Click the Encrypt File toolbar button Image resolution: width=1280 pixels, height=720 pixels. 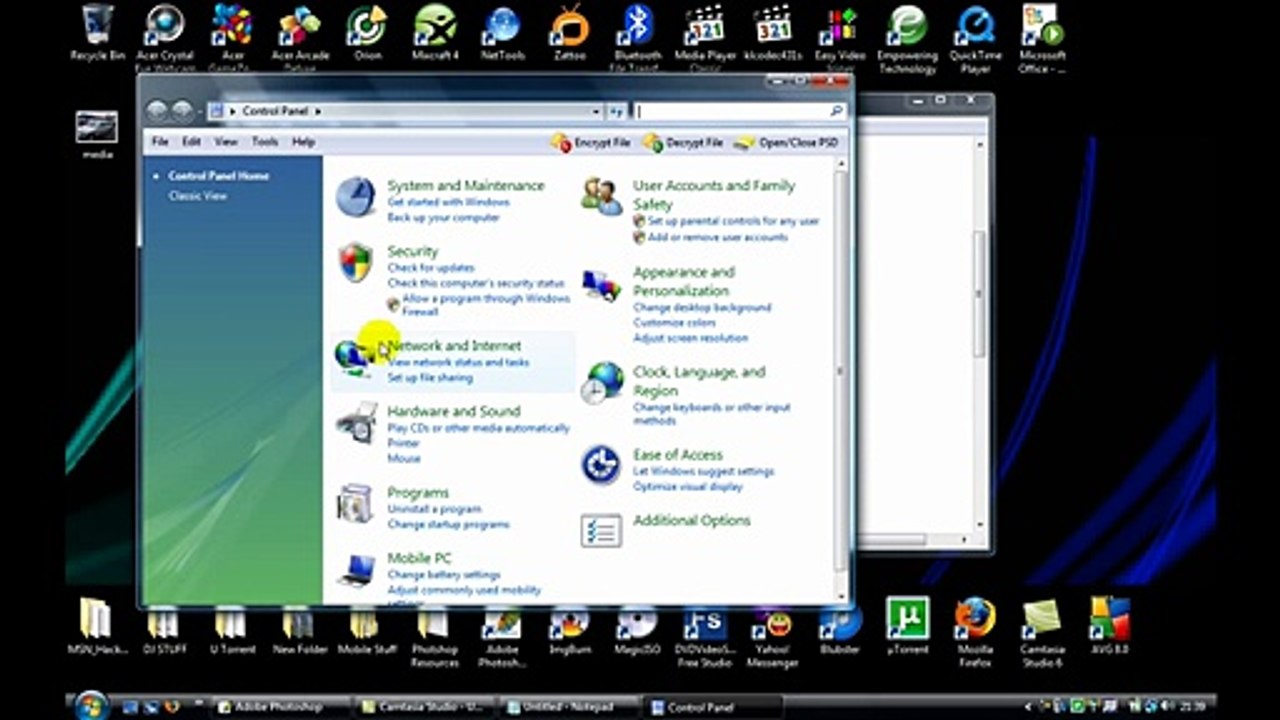pos(591,143)
